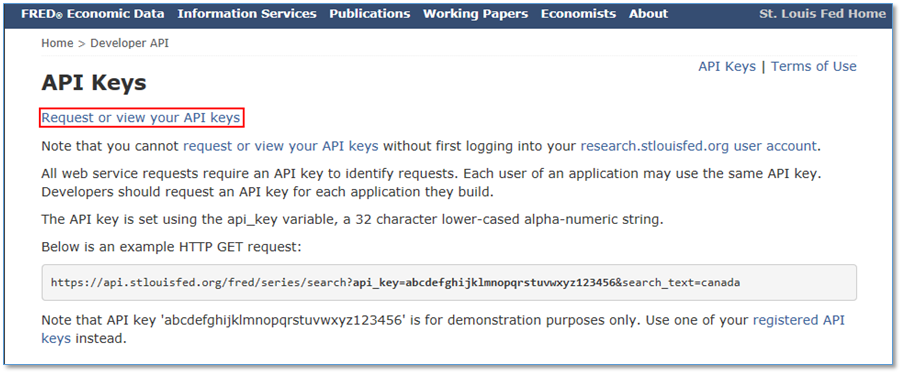The width and height of the screenshot is (902, 374).
Task: Select Economists in the top bar
Action: (x=578, y=14)
